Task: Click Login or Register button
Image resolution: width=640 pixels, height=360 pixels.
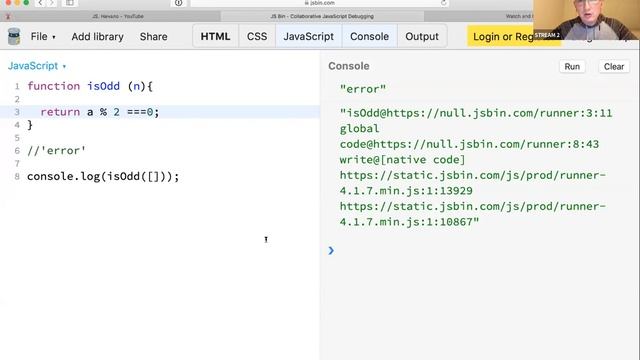Action: click(x=503, y=36)
